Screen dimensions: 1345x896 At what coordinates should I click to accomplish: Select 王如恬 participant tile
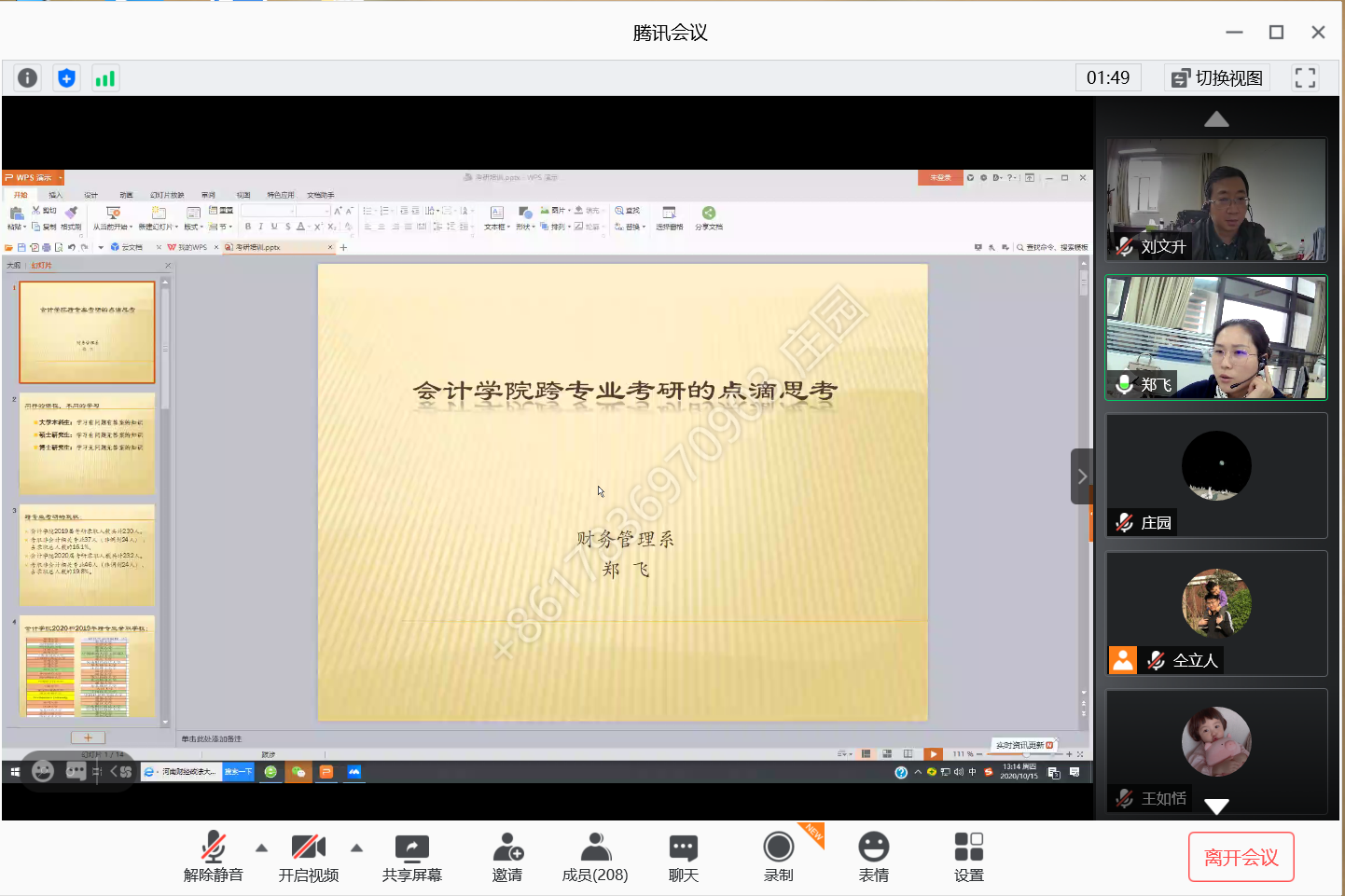point(1216,751)
